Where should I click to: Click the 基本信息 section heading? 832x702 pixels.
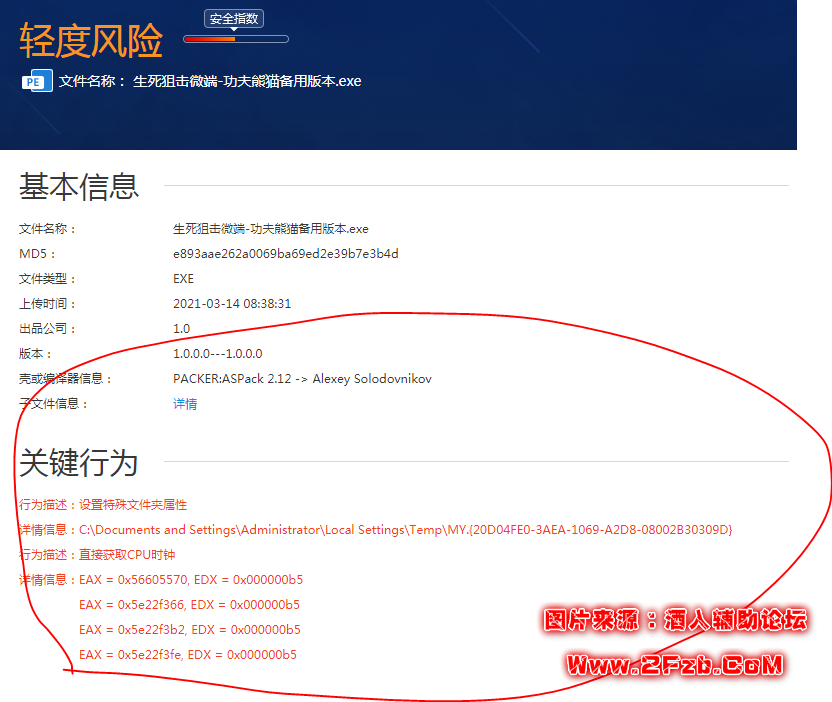(x=79, y=186)
